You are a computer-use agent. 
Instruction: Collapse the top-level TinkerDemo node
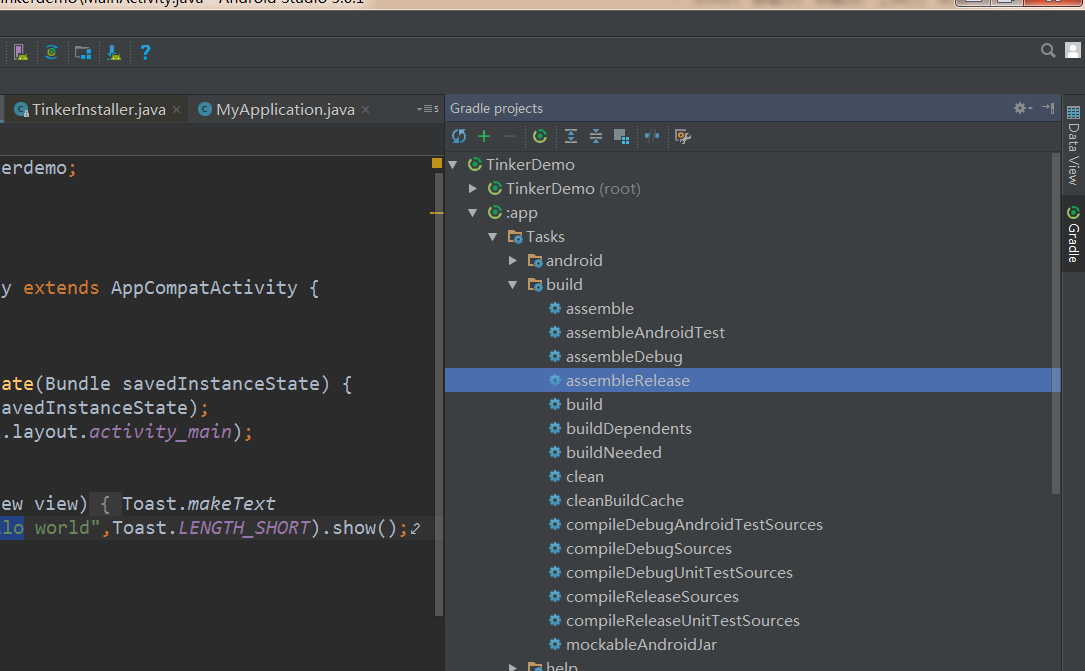(453, 165)
